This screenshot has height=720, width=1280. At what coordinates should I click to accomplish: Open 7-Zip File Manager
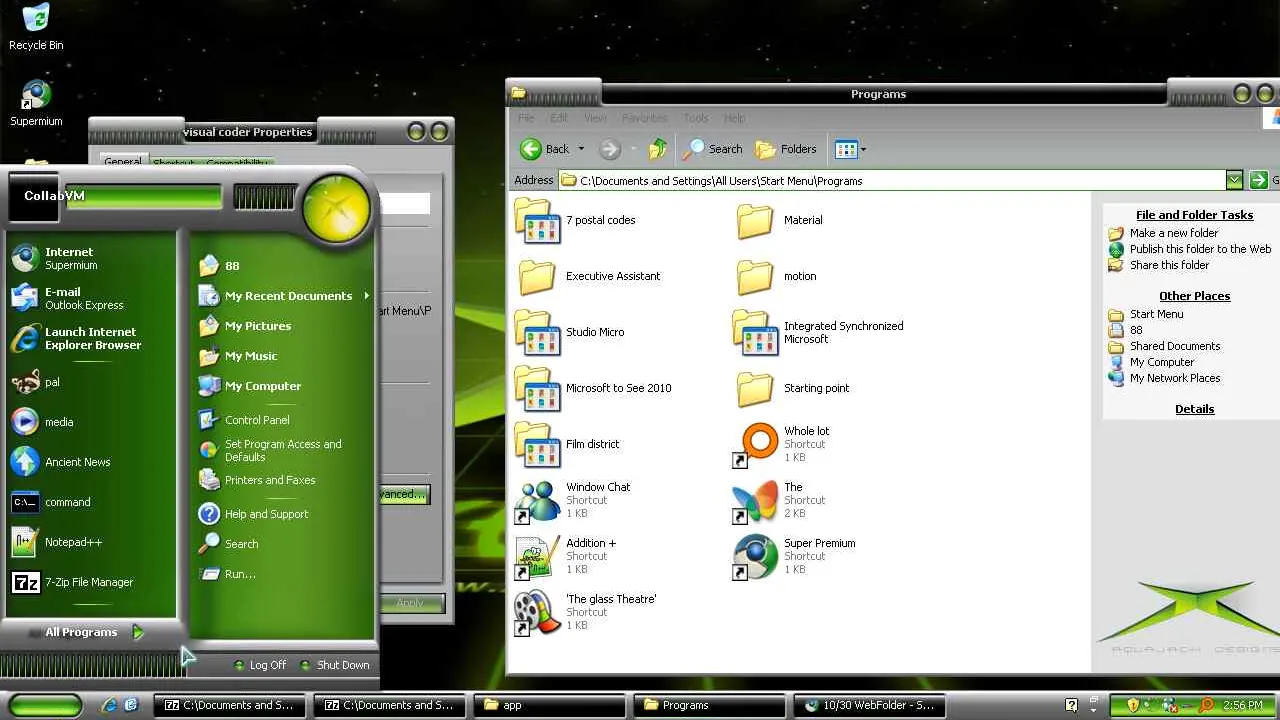[92, 582]
